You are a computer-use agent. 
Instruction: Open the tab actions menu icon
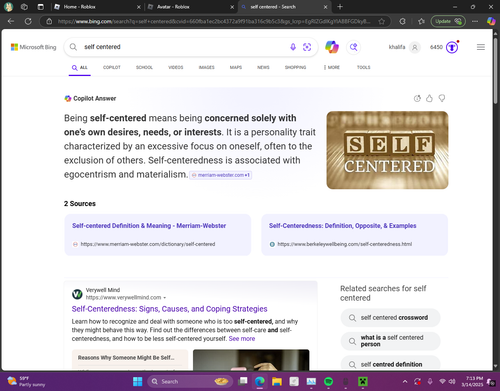point(40,7)
